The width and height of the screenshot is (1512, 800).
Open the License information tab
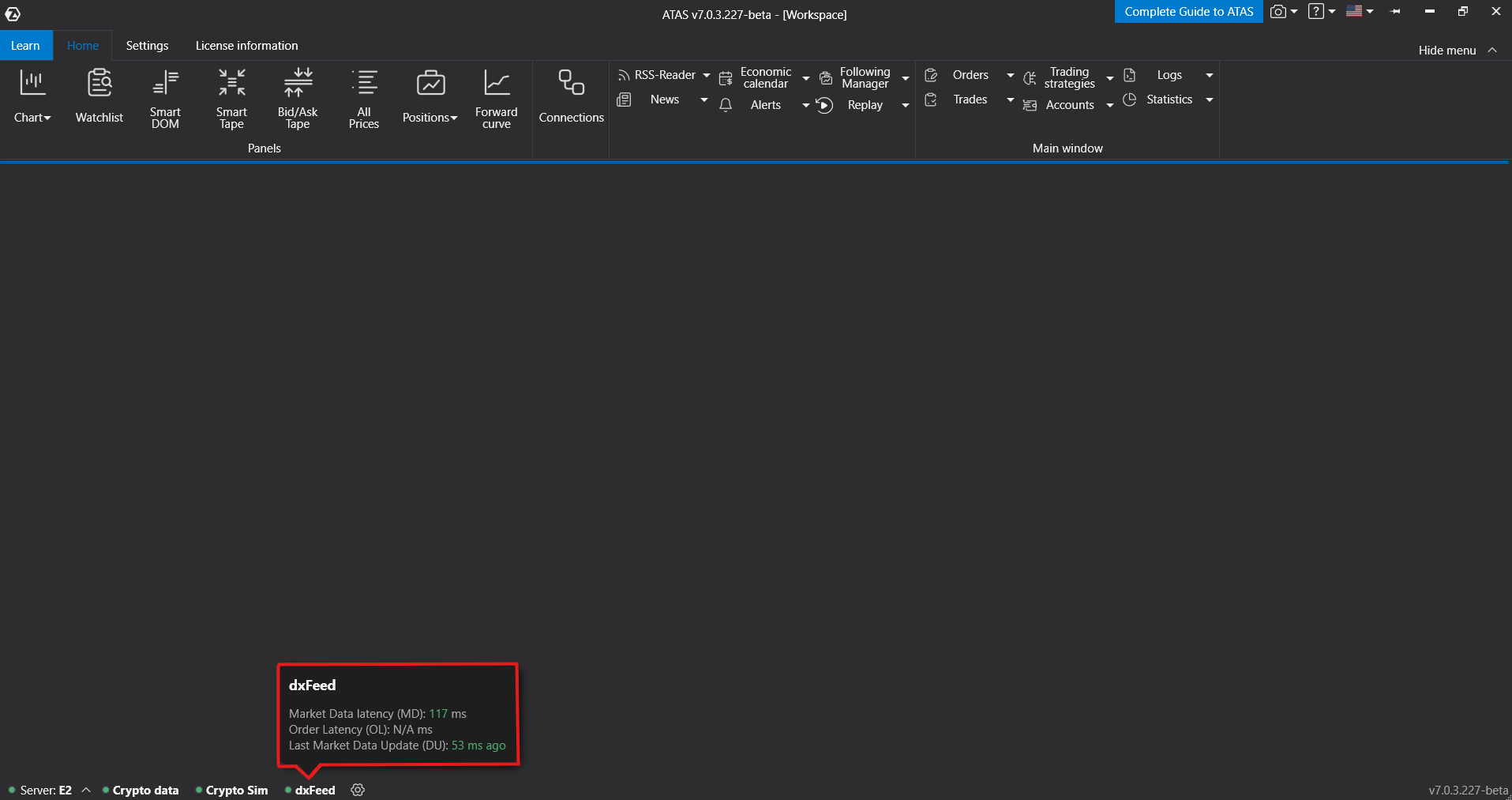tap(246, 46)
